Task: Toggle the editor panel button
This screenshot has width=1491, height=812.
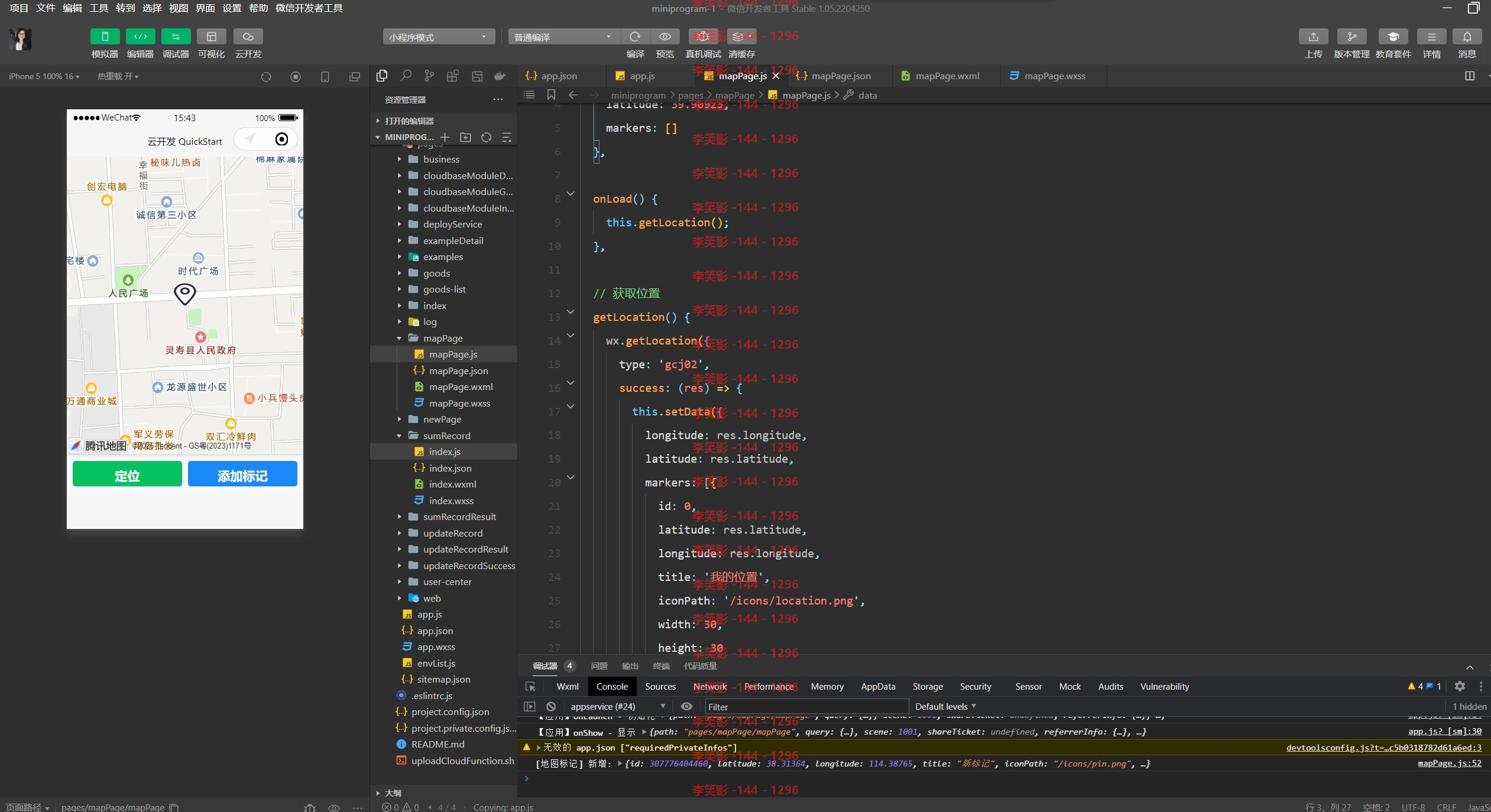Action: (140, 37)
